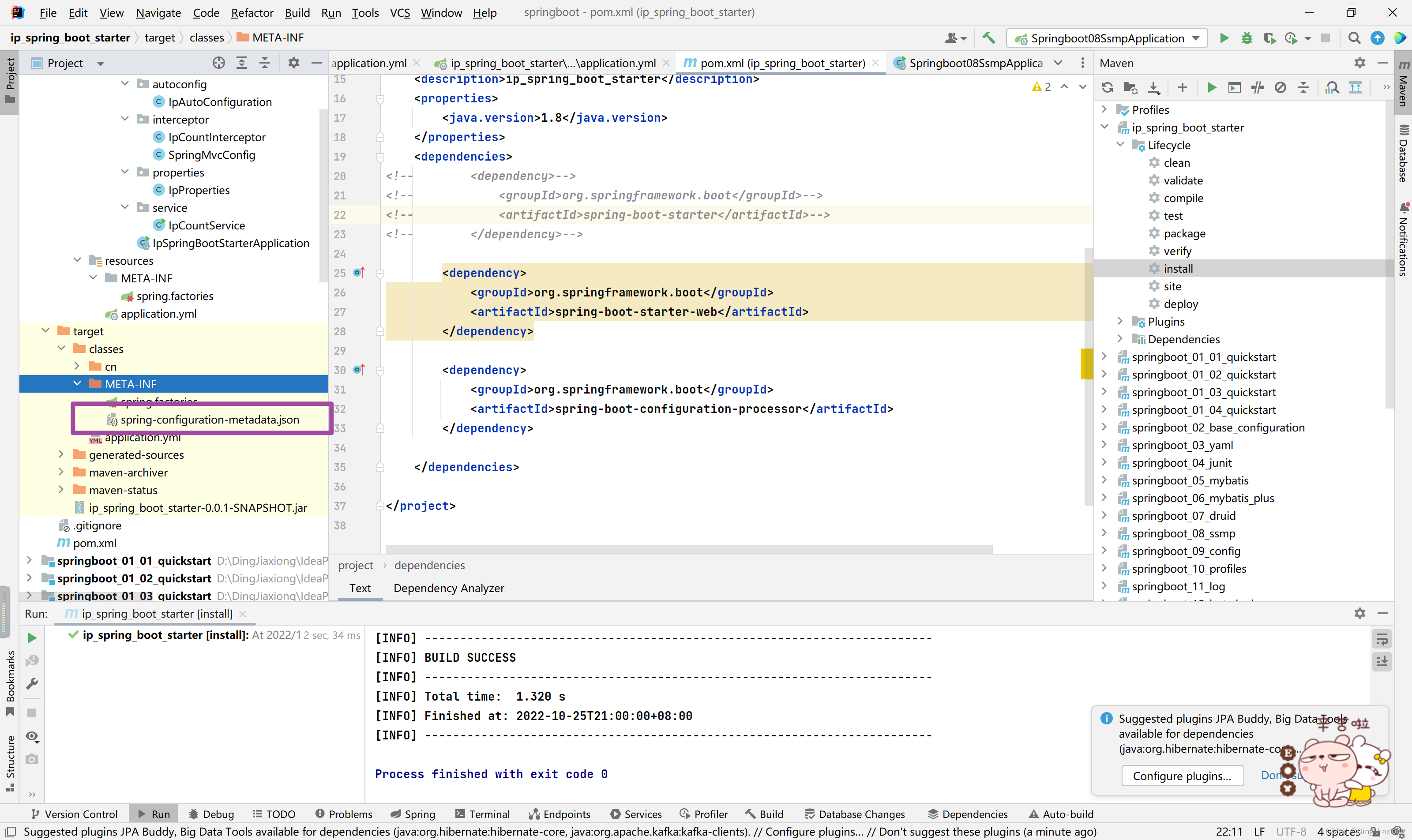
Task: Expand all in Project panel
Action: [242, 63]
